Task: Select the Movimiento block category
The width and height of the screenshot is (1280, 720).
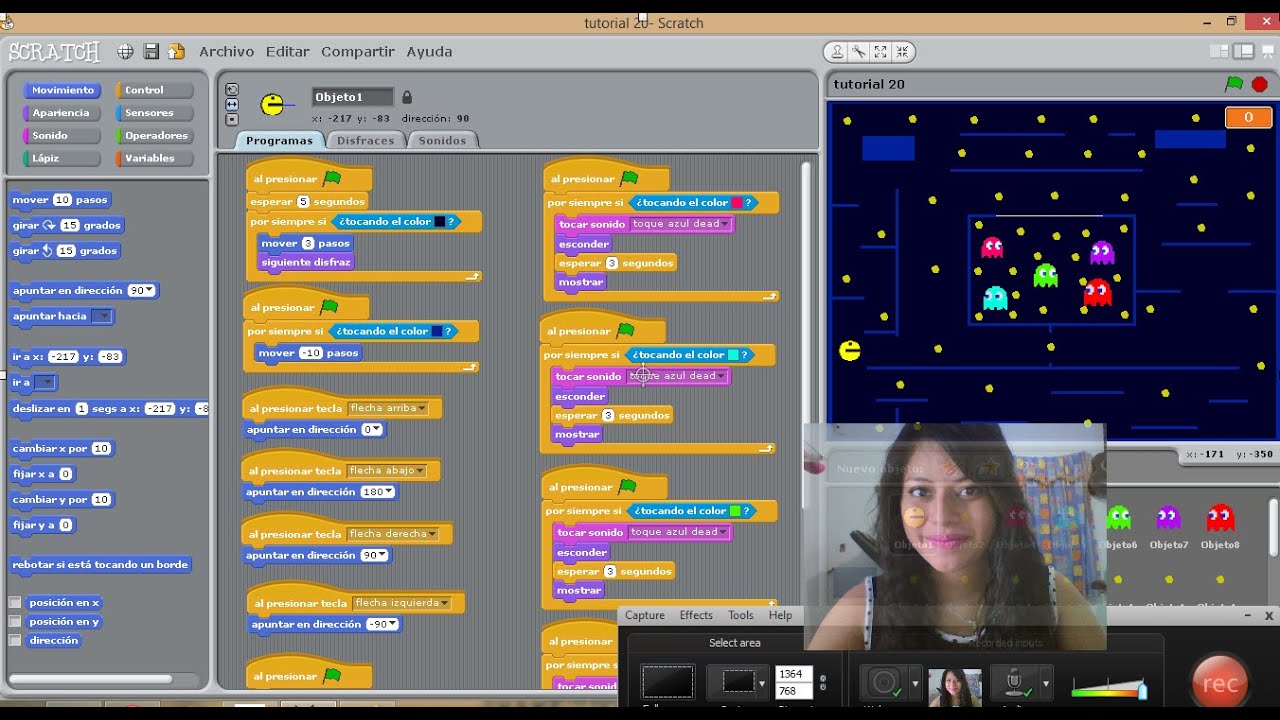Action: click(63, 90)
